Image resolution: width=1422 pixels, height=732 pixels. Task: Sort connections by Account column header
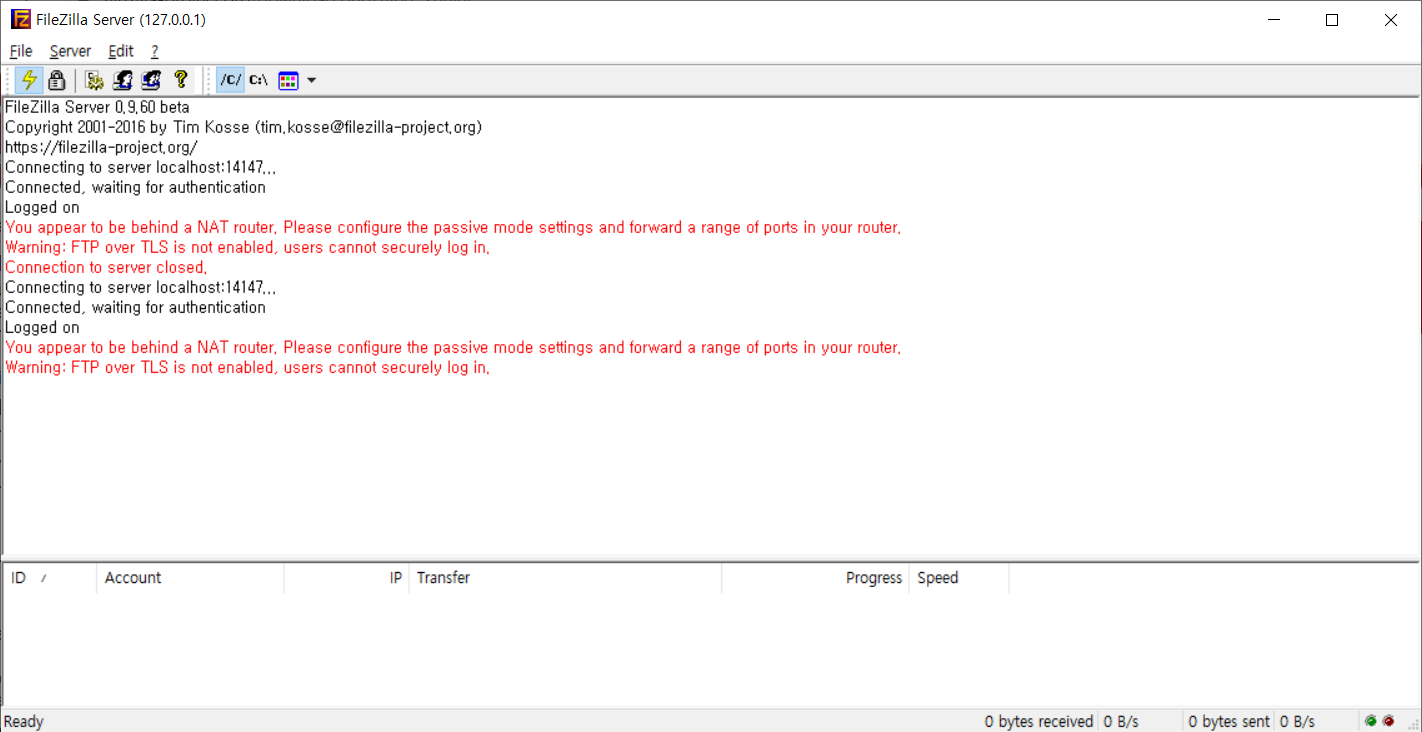click(190, 578)
